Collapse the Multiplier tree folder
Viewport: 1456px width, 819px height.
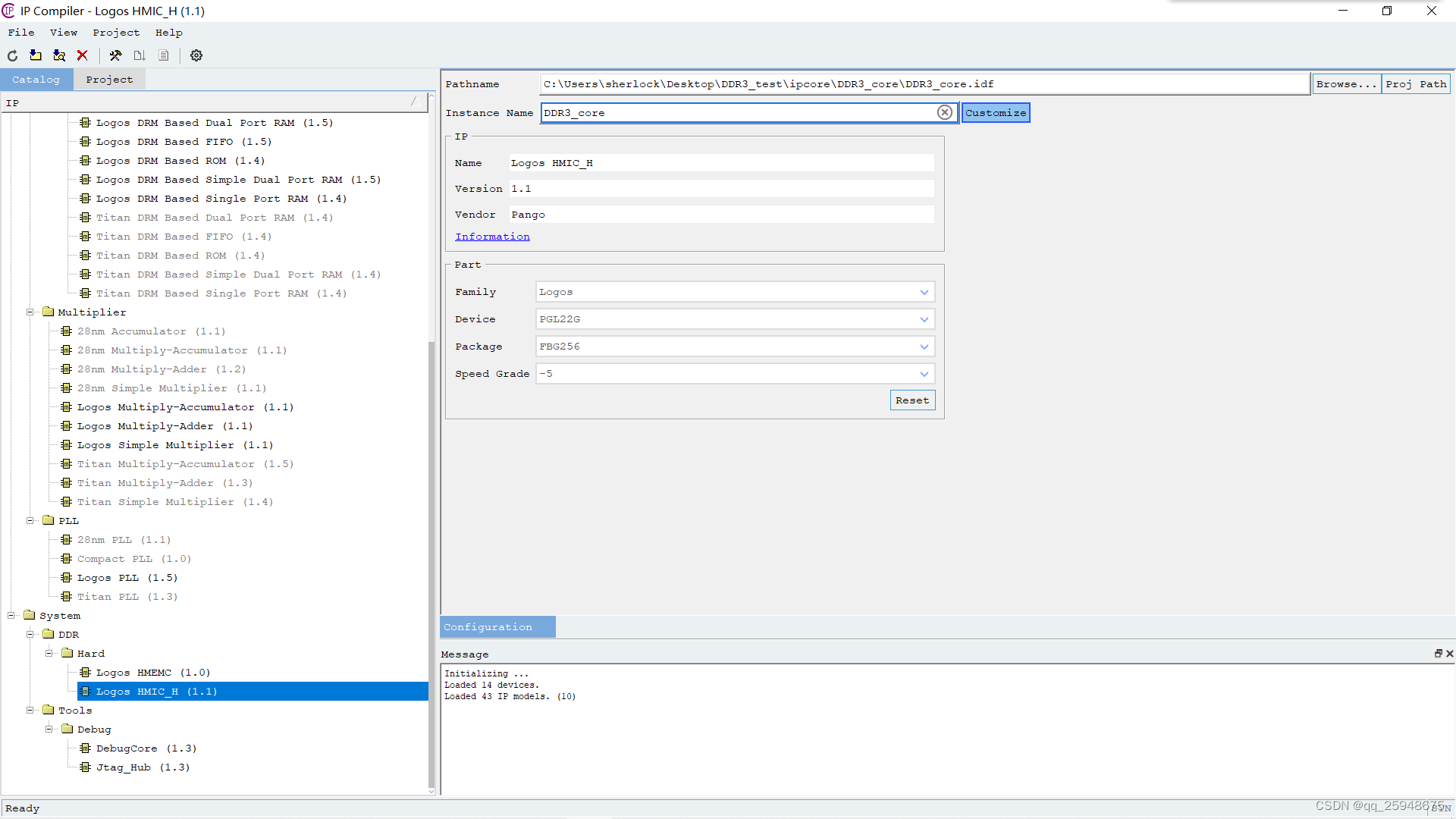[x=30, y=312]
